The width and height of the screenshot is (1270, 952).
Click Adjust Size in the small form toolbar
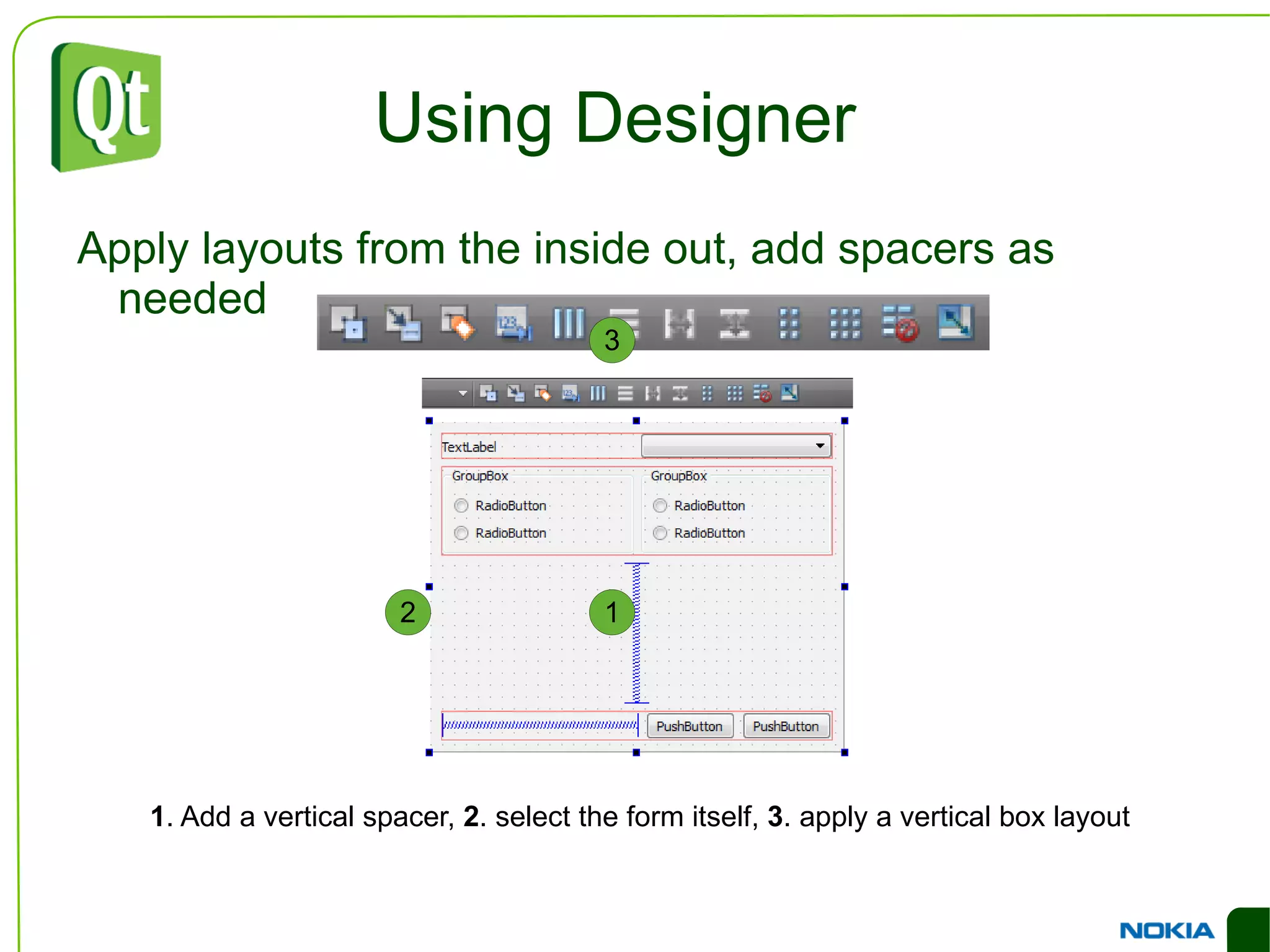[x=789, y=393]
